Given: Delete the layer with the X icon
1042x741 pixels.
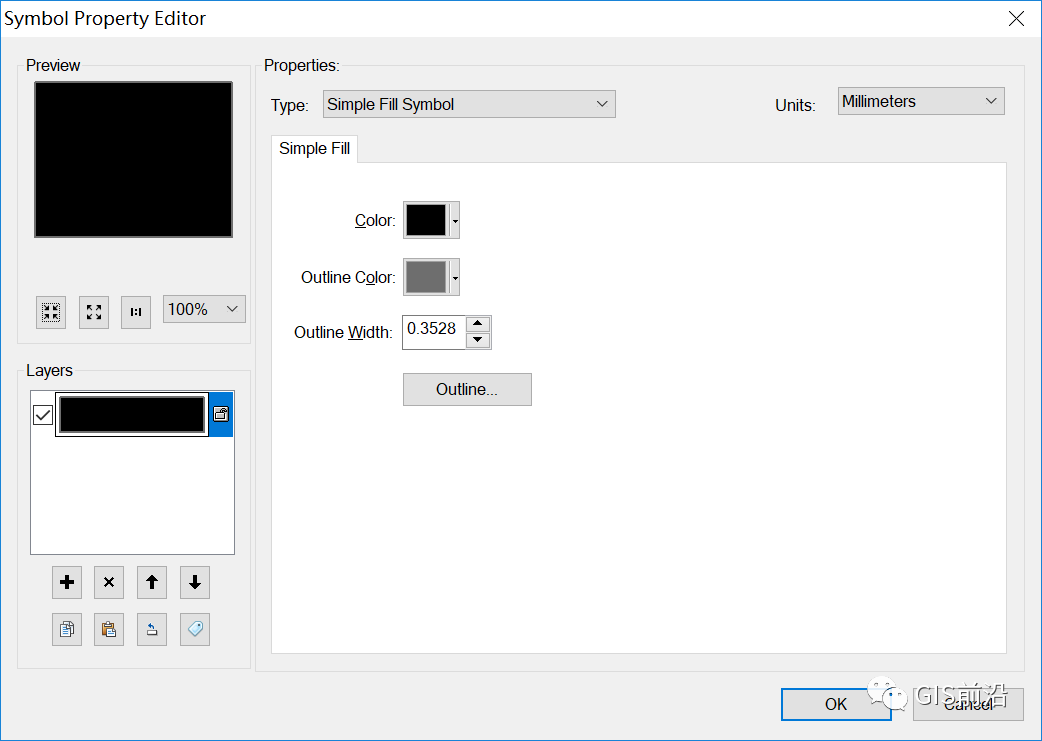Looking at the screenshot, I should [x=109, y=582].
